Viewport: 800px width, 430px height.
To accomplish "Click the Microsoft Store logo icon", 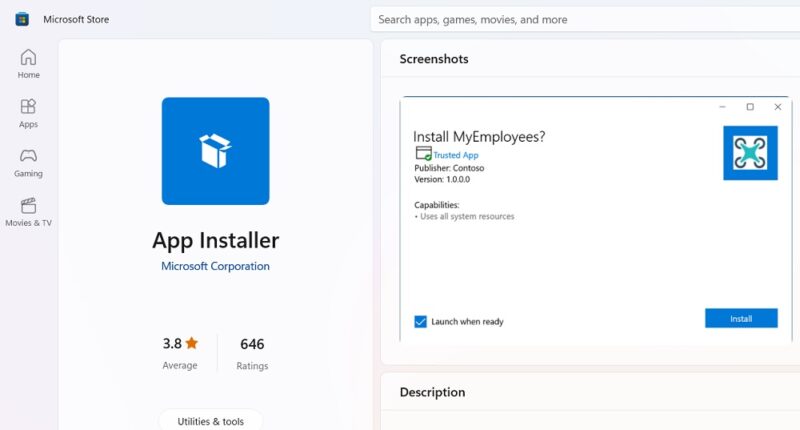I will click(21, 19).
